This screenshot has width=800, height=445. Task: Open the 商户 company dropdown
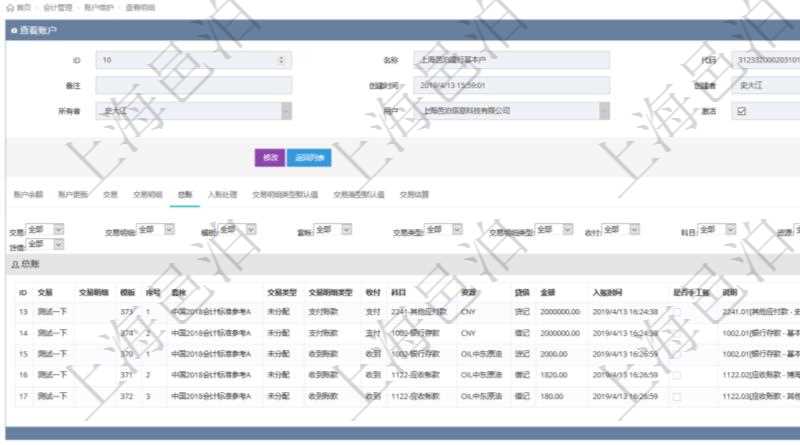pyautogui.click(x=604, y=111)
